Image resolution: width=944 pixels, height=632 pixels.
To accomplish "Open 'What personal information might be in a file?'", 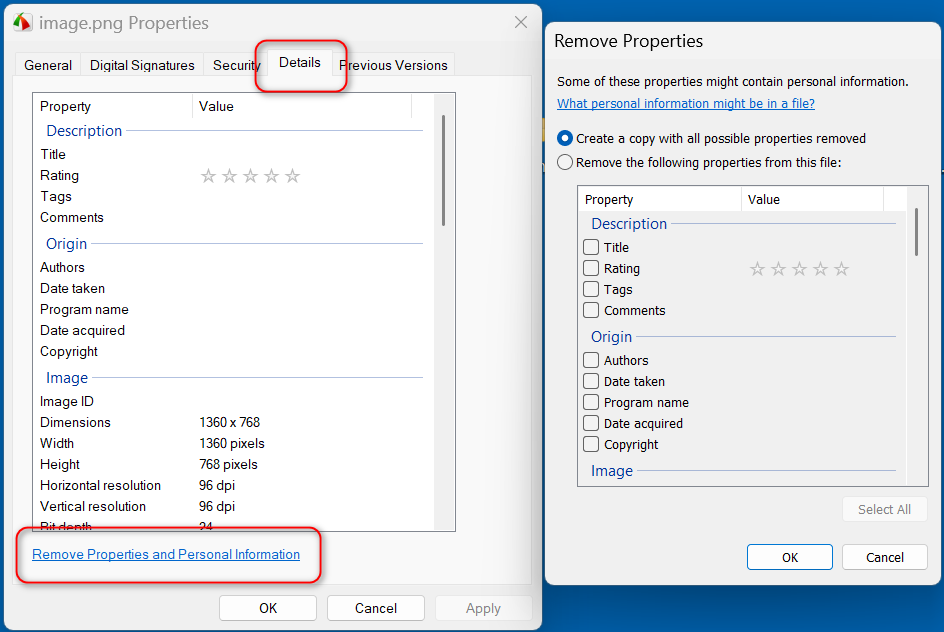I will pyautogui.click(x=685, y=104).
